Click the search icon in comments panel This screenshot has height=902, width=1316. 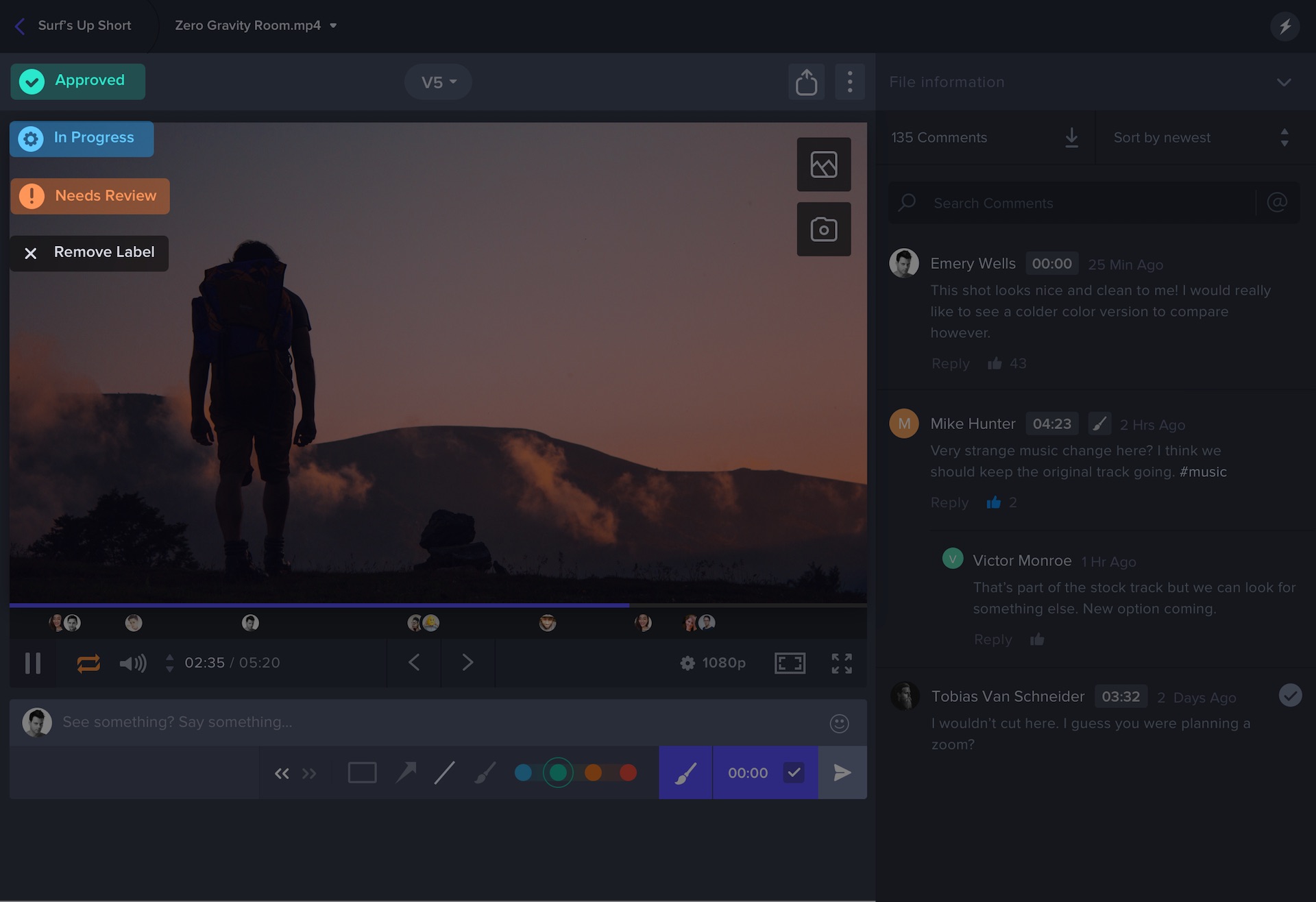(x=906, y=203)
